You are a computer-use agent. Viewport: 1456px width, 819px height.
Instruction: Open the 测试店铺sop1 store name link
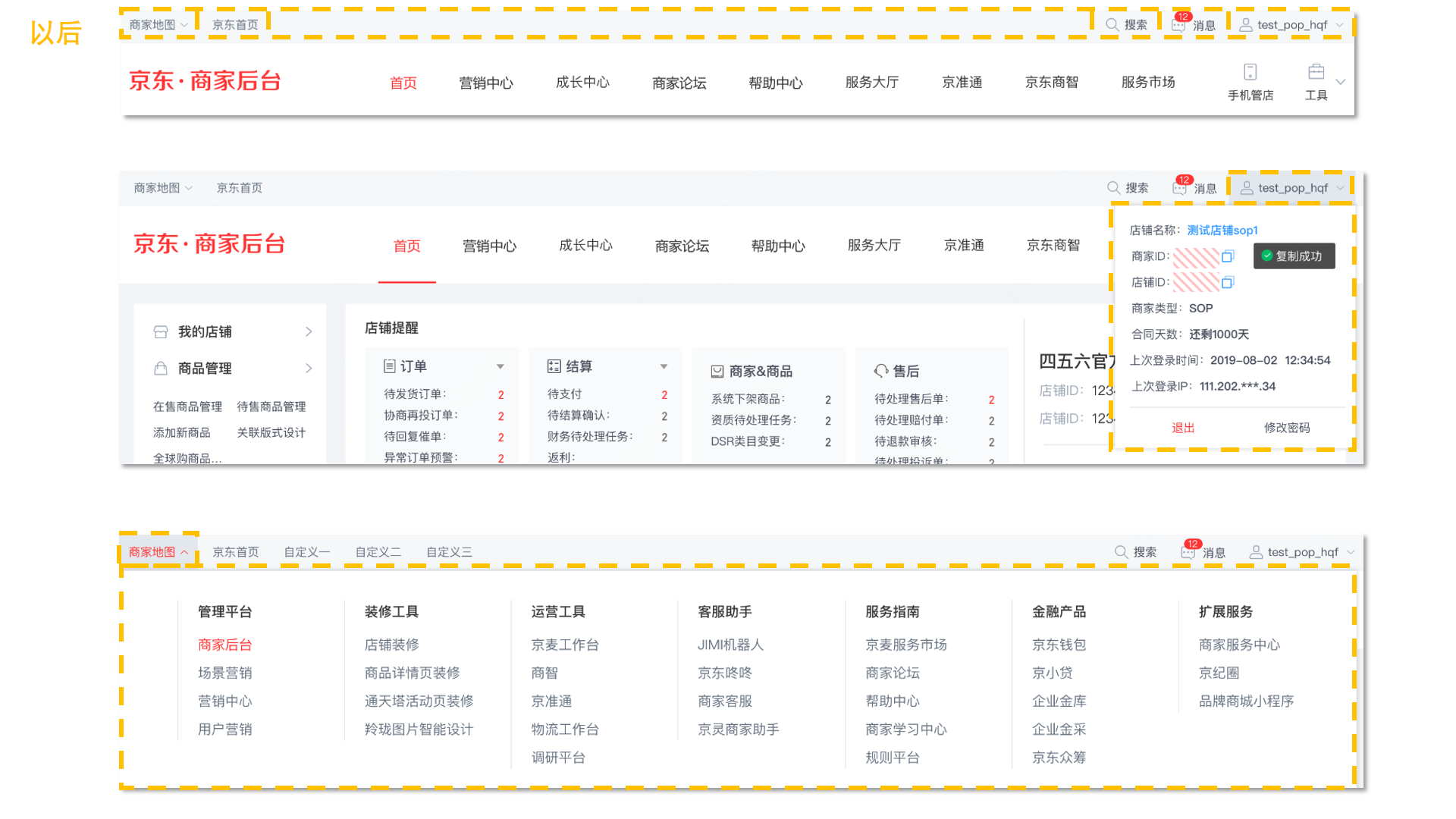tap(1222, 231)
